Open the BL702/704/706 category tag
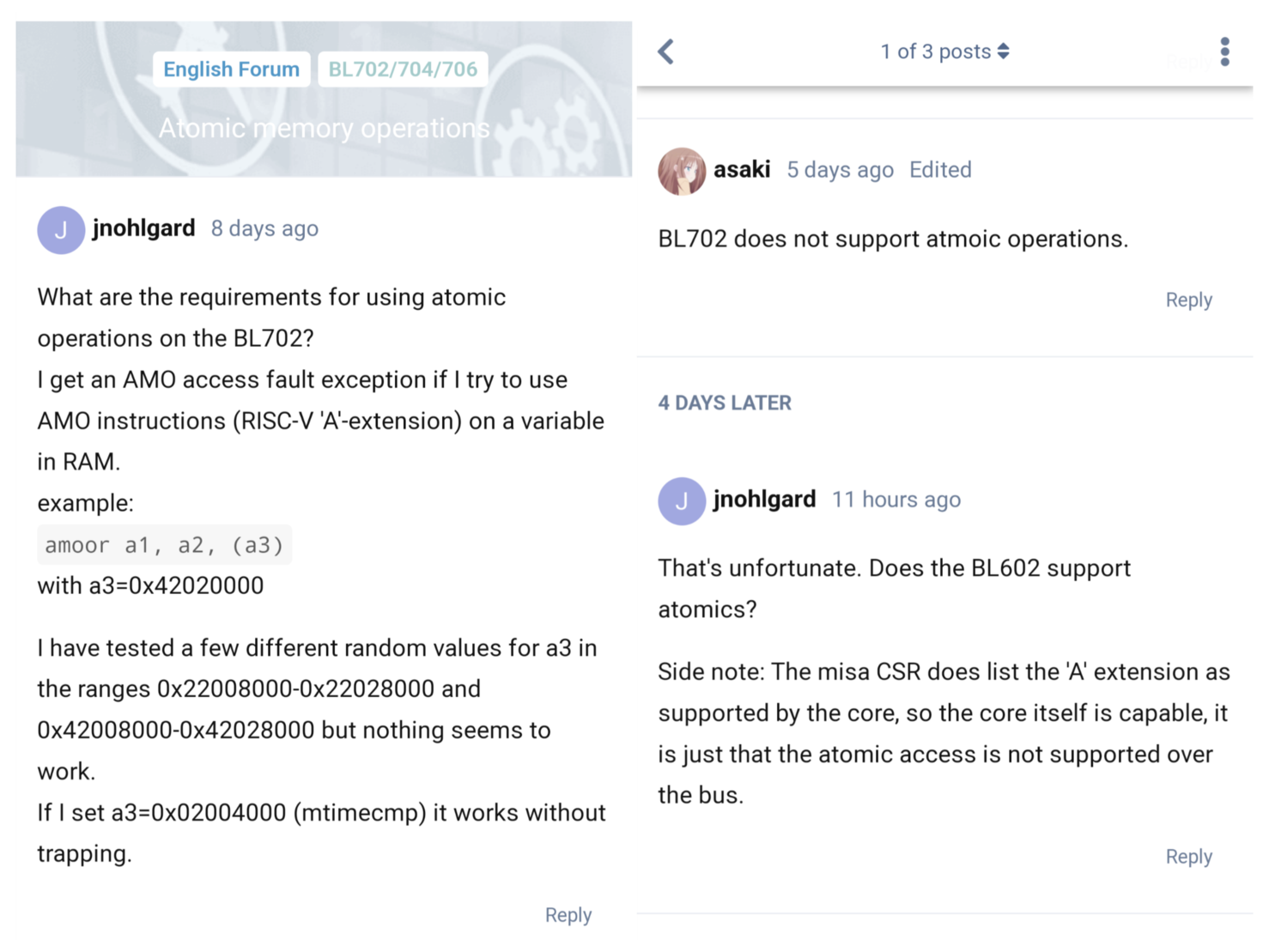This screenshot has width=1269, height=952. [403, 70]
